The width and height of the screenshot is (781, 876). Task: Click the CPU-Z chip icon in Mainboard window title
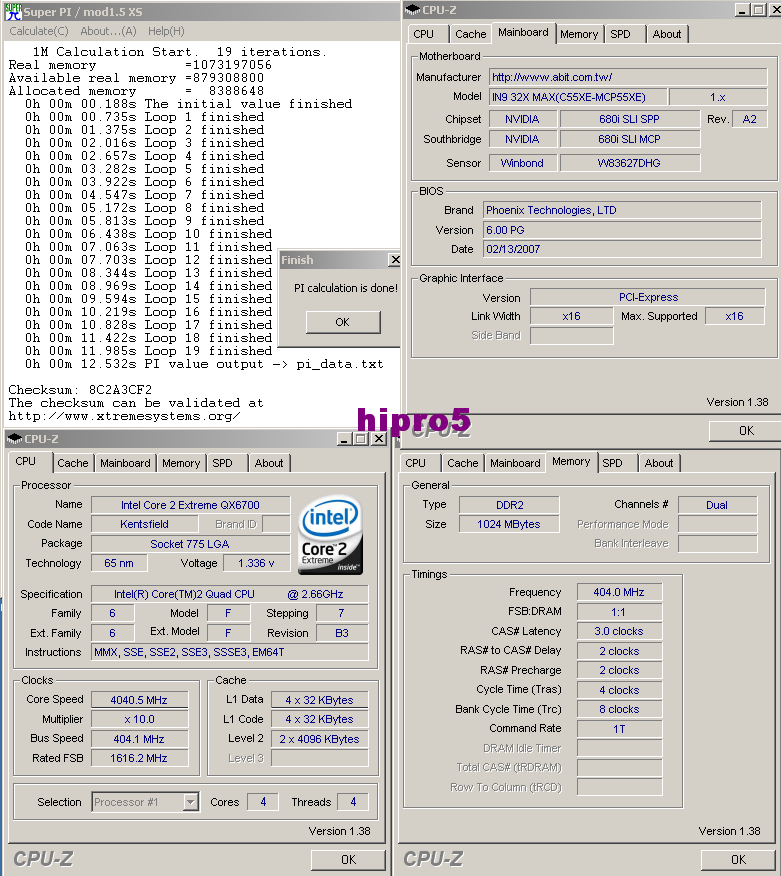coord(412,10)
